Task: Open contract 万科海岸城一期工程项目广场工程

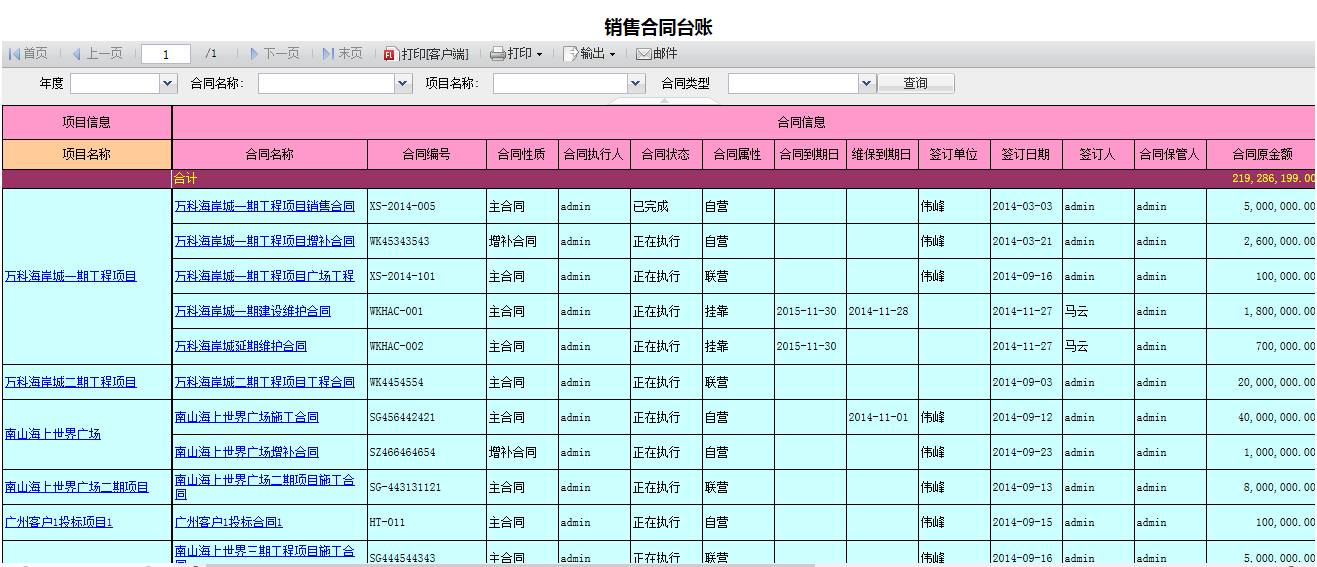Action: click(265, 276)
